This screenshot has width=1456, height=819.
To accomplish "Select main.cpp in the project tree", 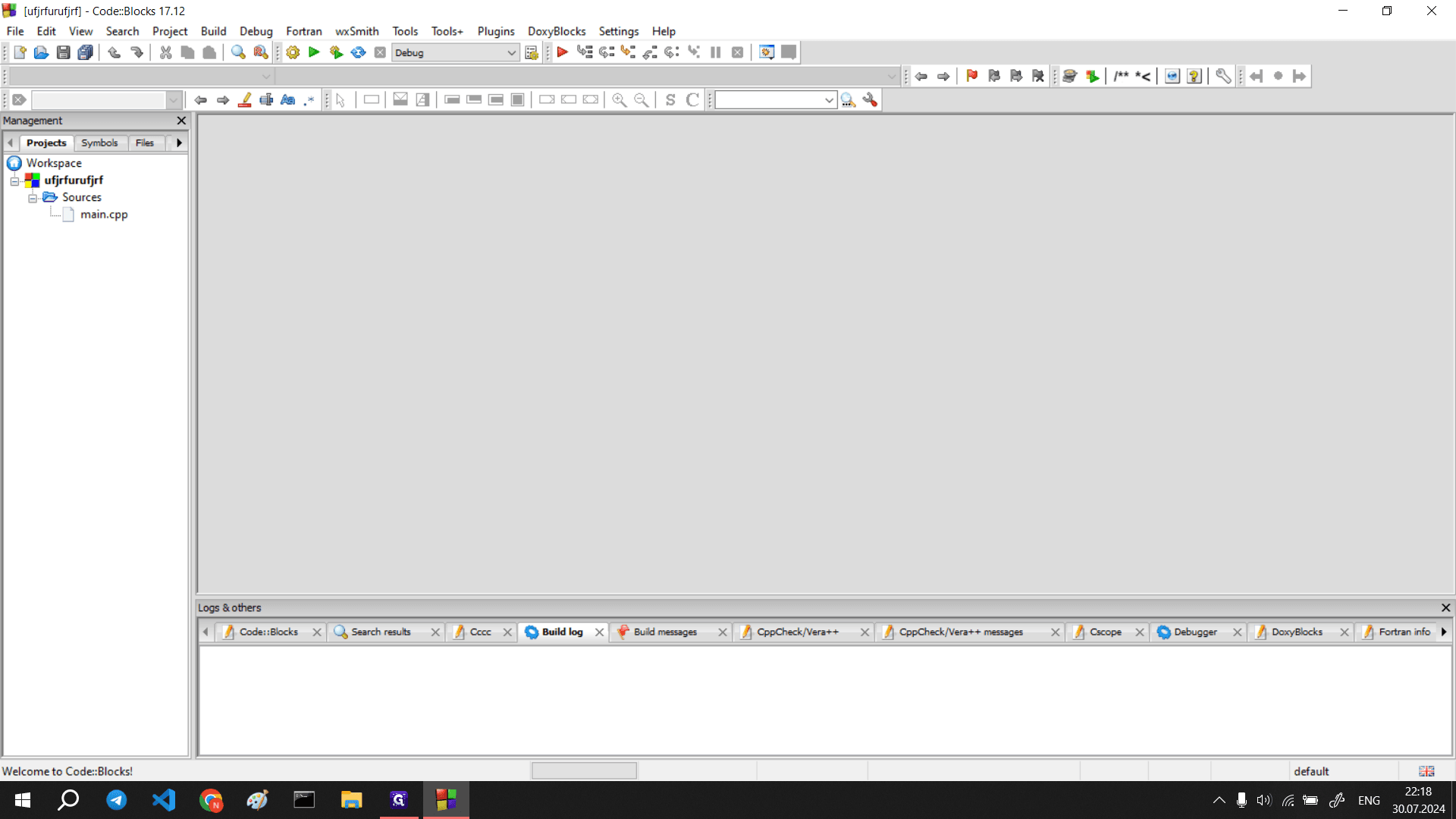I will coord(104,215).
